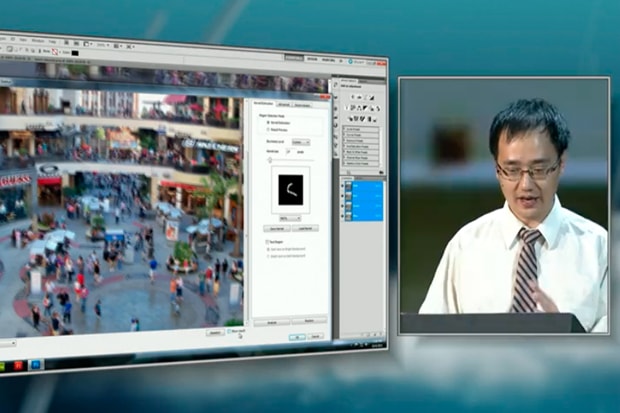Screen dimensions: 620x413
Task: Click the Invert adjustment icon
Action: click(350, 119)
